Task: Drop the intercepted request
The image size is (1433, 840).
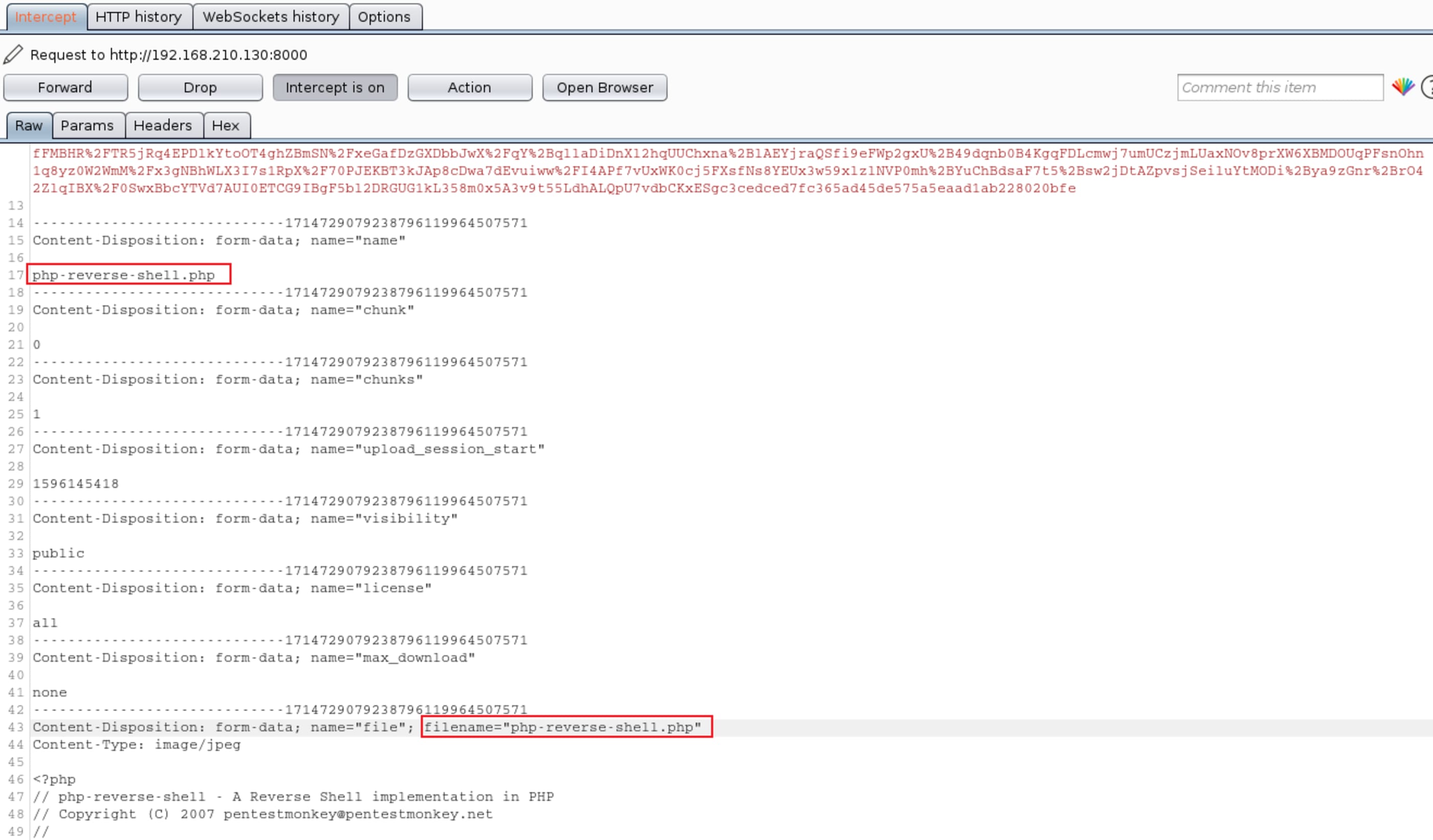Action: 200,87
